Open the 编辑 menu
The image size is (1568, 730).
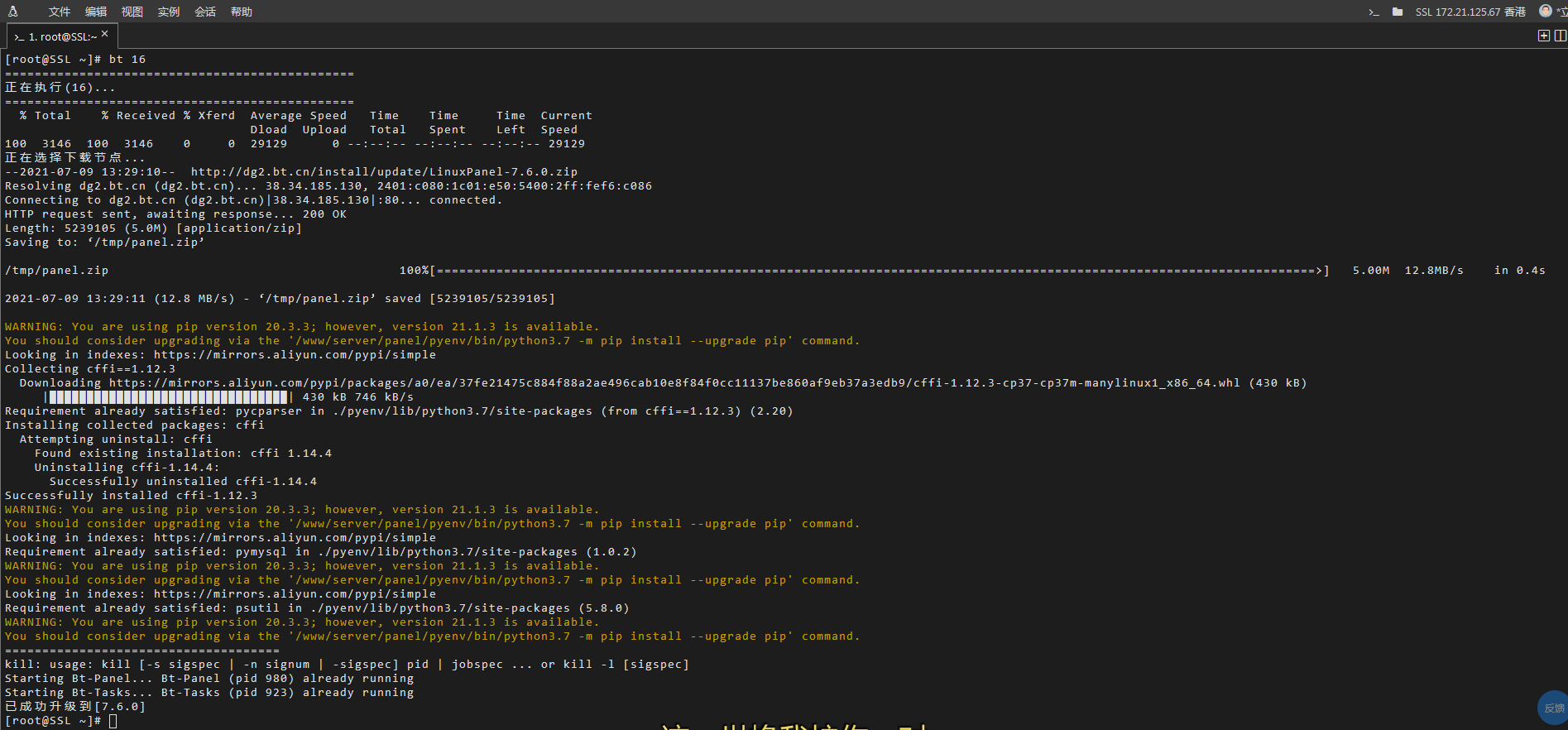click(96, 12)
